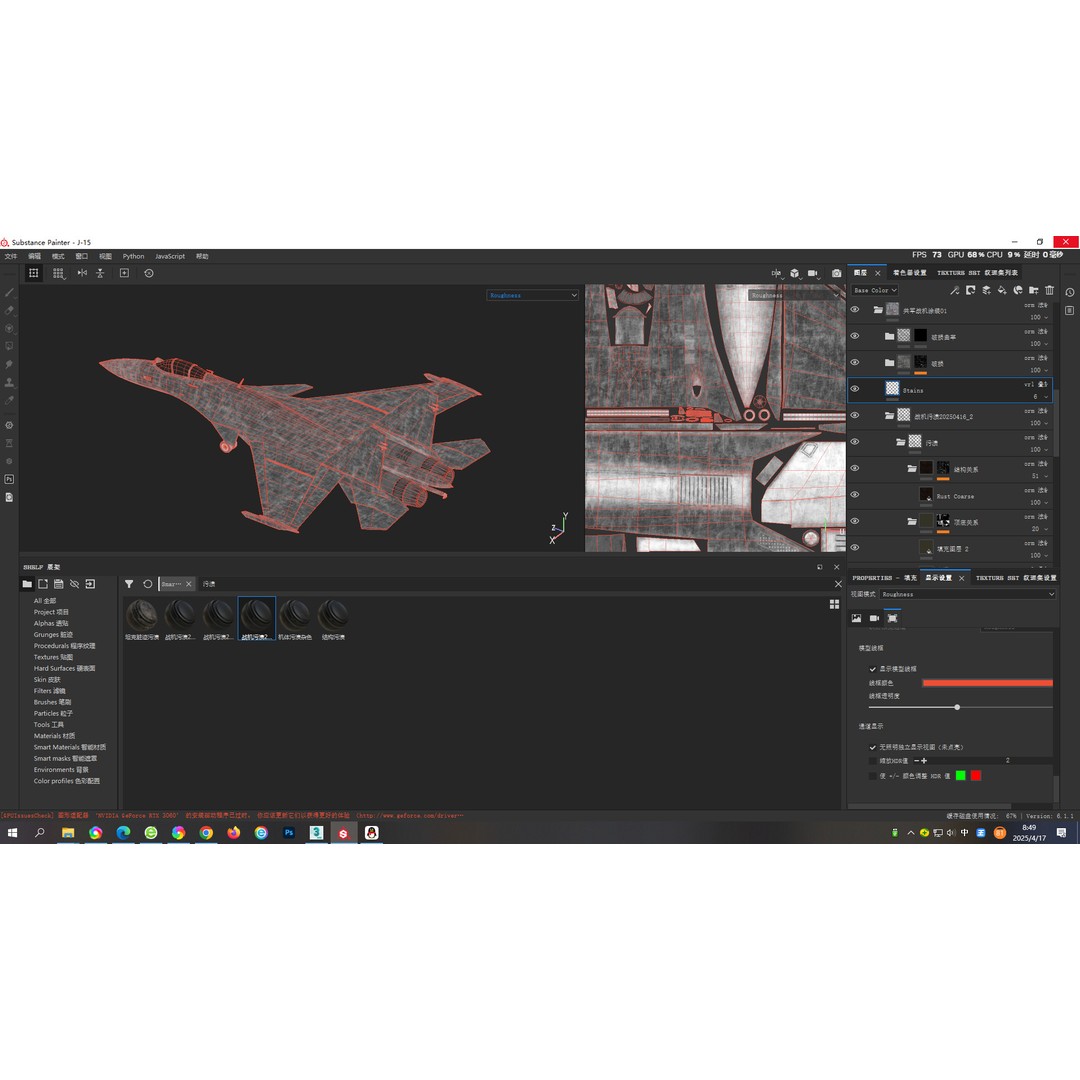Image resolution: width=1080 pixels, height=1080 pixels.
Task: Select the Smart Materials shelf category
Action: pyautogui.click(x=70, y=747)
